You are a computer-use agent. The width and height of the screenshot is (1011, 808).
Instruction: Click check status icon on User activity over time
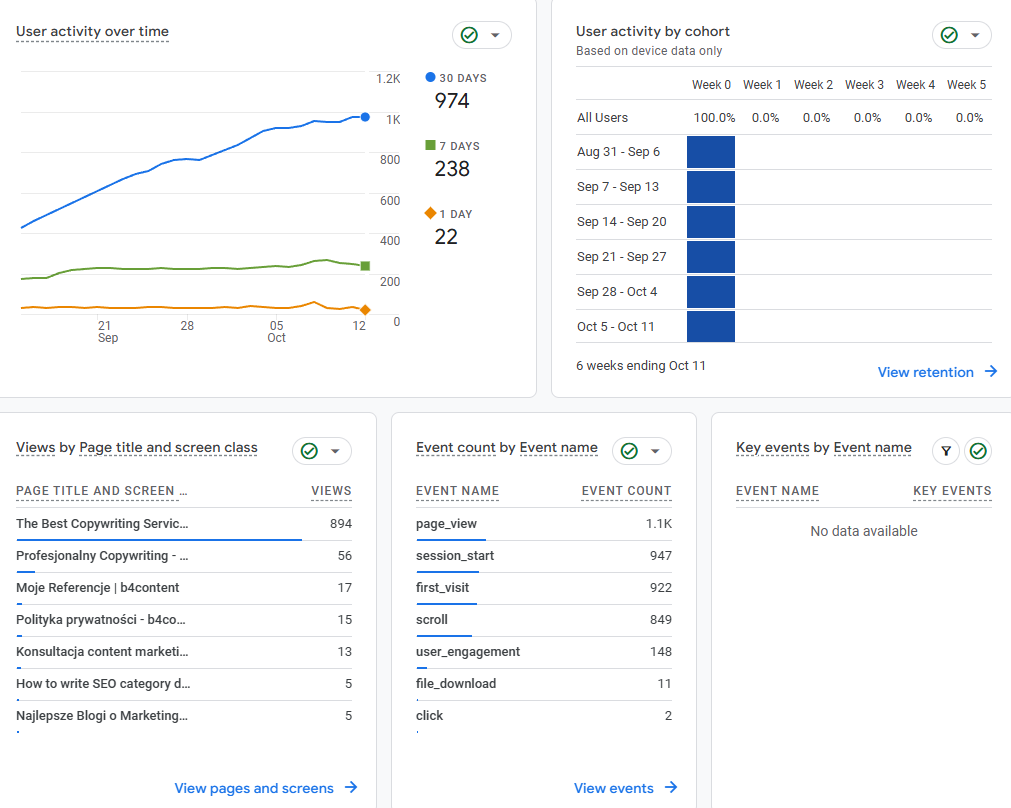pos(469,35)
